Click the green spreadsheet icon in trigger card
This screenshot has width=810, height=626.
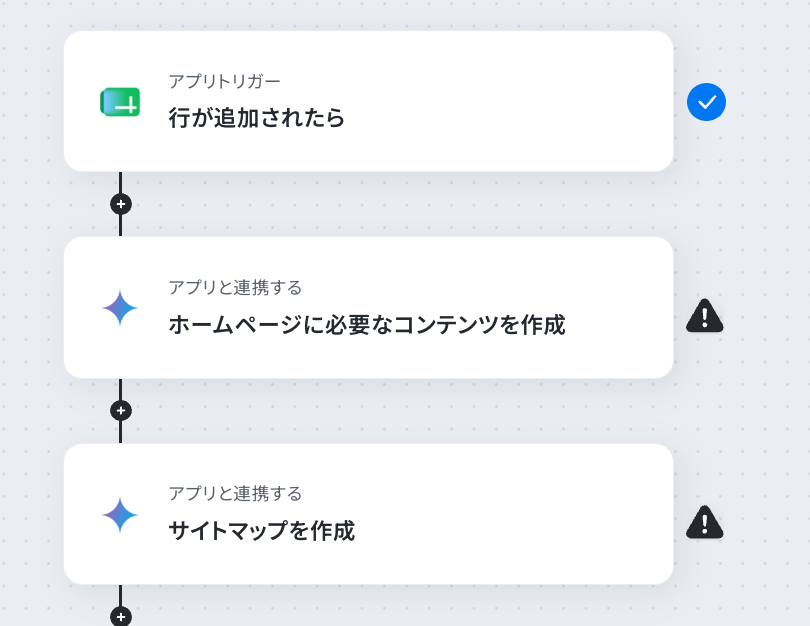coord(120,102)
